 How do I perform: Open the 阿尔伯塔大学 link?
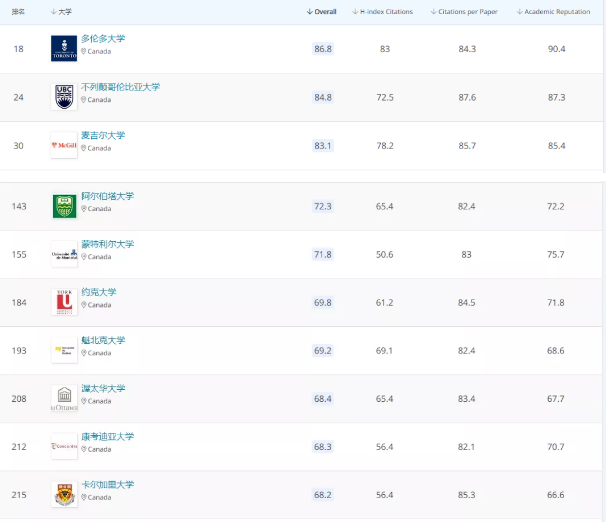tap(108, 196)
